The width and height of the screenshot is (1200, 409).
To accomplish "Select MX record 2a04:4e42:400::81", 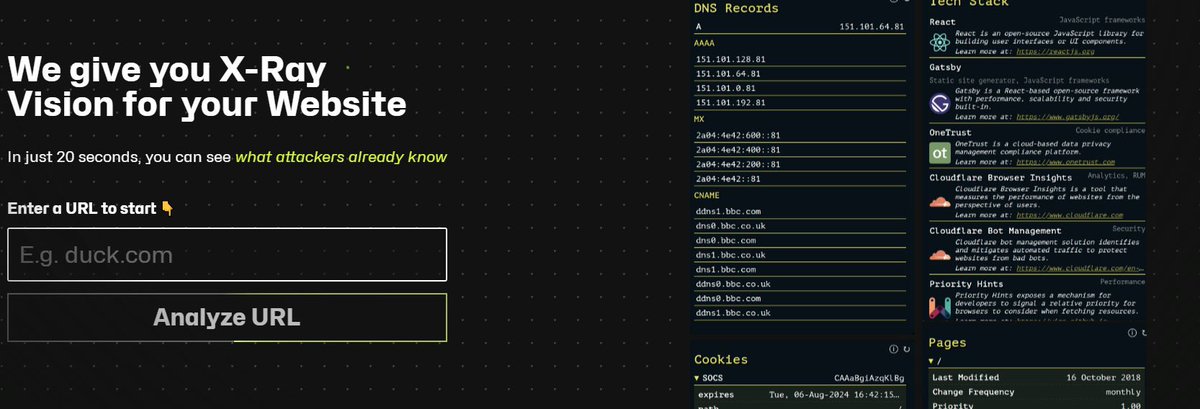I will [x=800, y=149].
